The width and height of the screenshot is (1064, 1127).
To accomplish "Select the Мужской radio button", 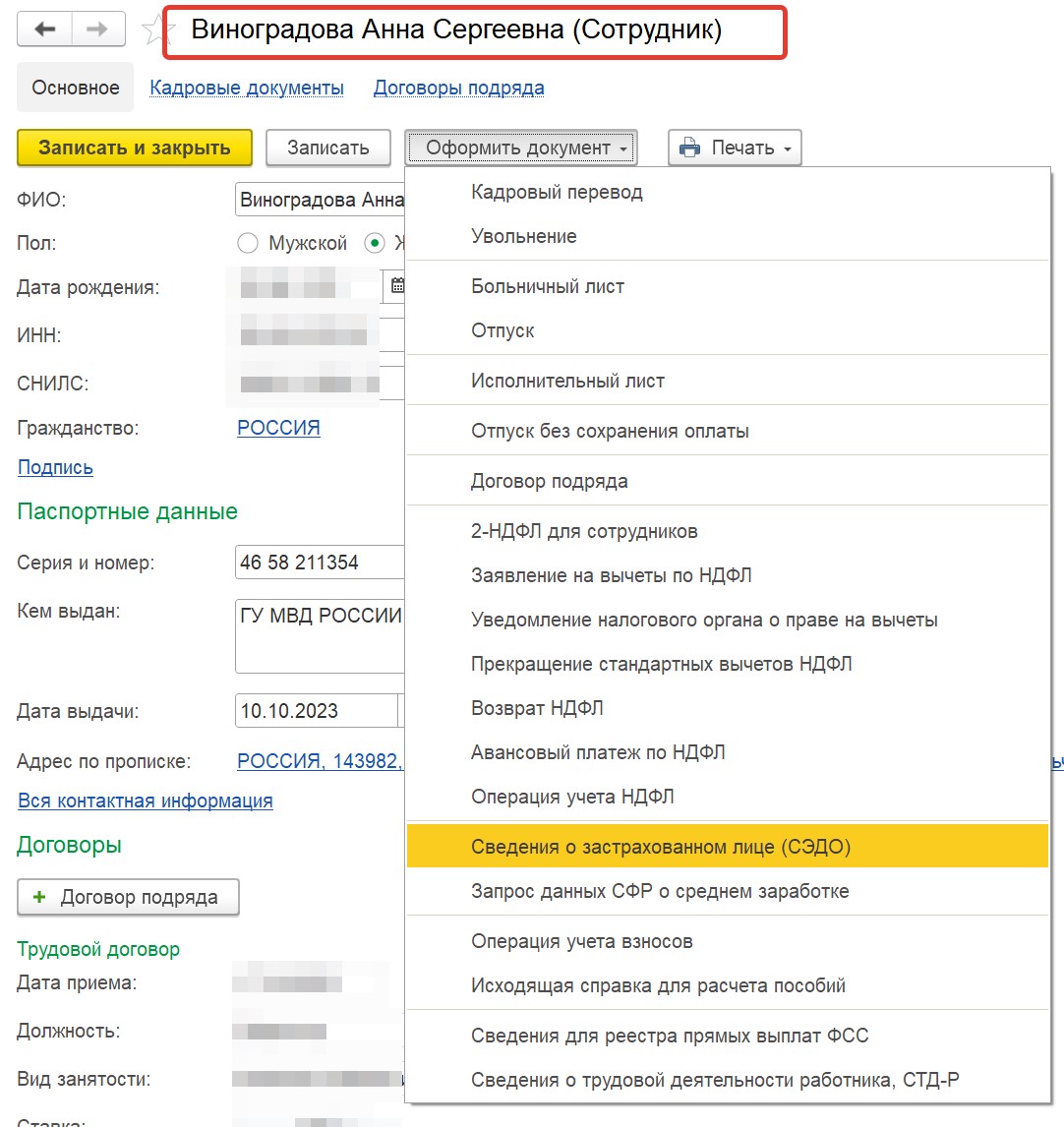I will pyautogui.click(x=249, y=243).
